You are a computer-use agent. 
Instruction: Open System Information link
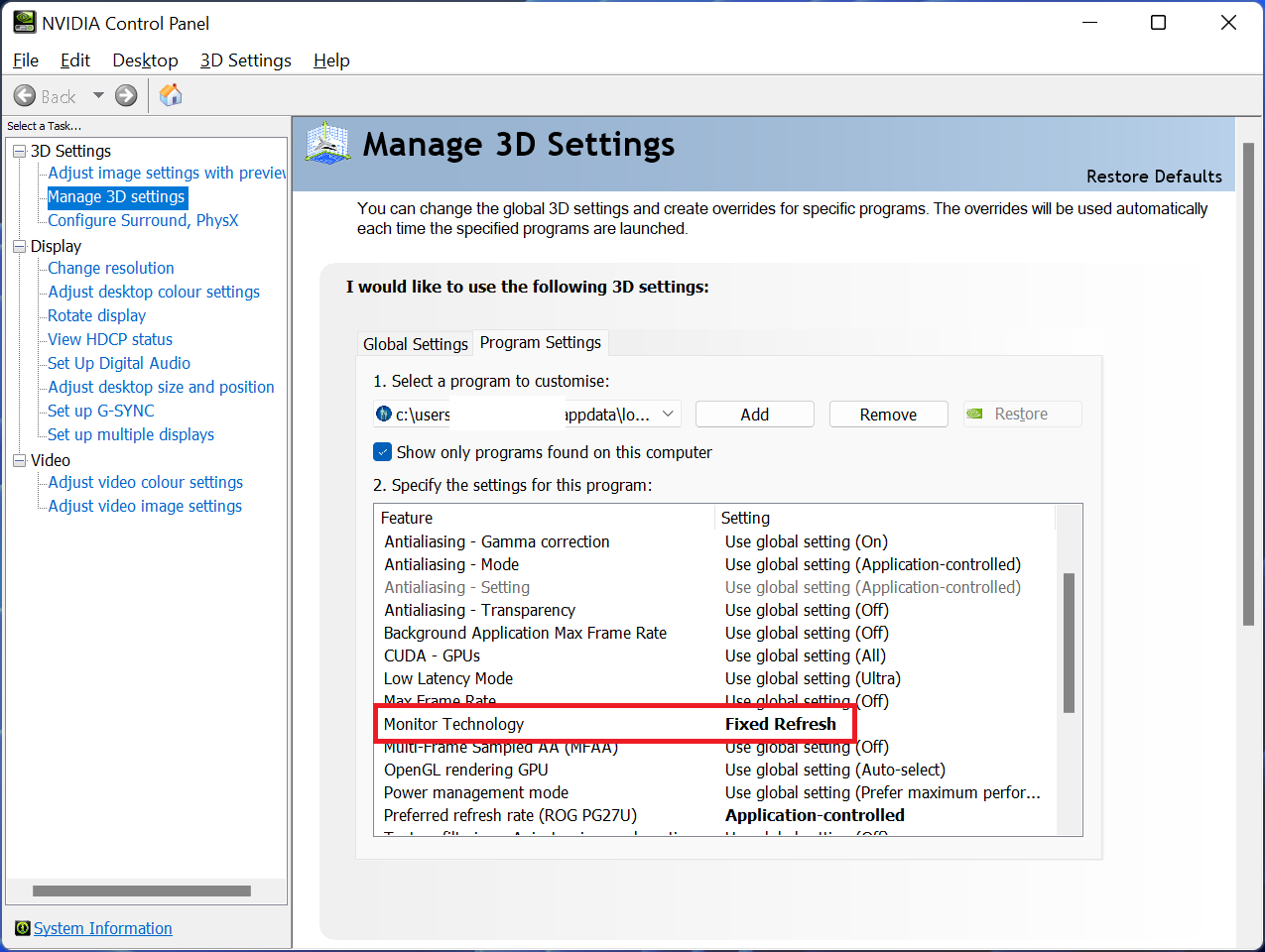pyautogui.click(x=103, y=928)
